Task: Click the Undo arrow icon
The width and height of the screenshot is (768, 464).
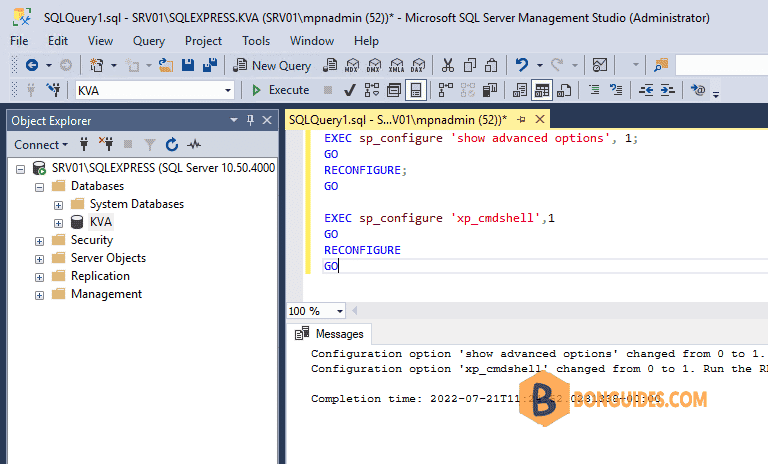Action: tap(522, 65)
